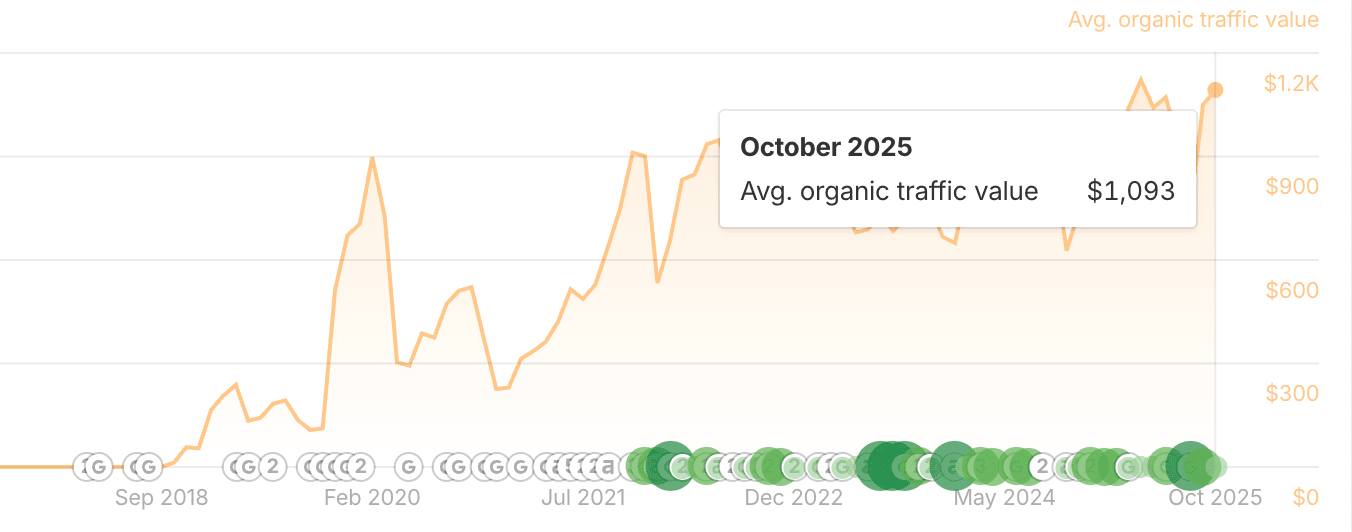Open the grey "a" marker above Jul 2021

[x=607, y=466]
